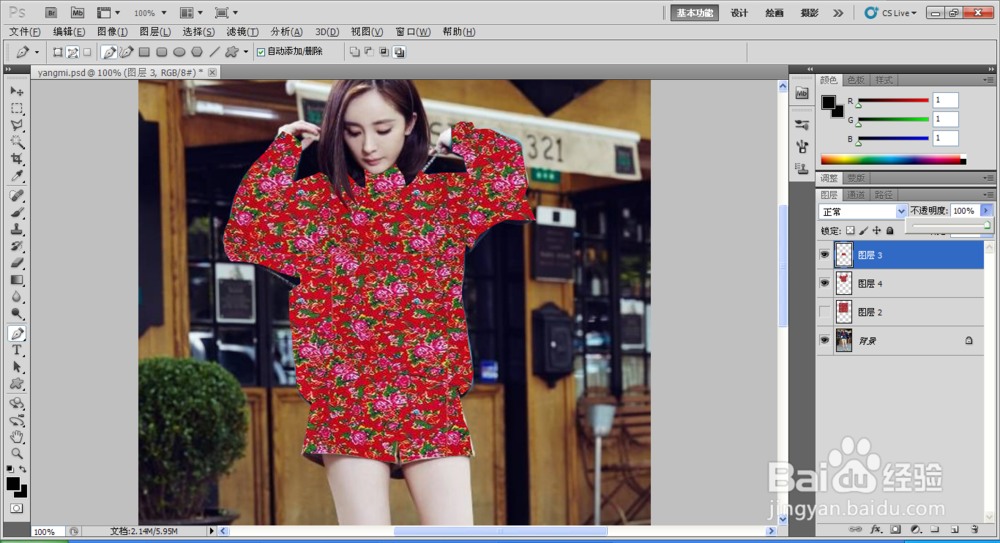Open the 滤镜(T) menu

[x=242, y=31]
